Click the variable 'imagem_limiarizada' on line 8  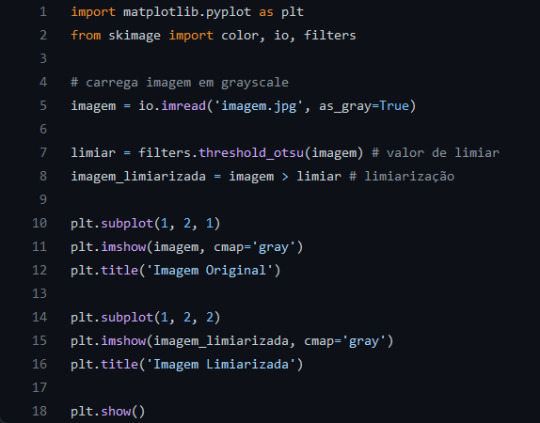pyautogui.click(x=138, y=177)
